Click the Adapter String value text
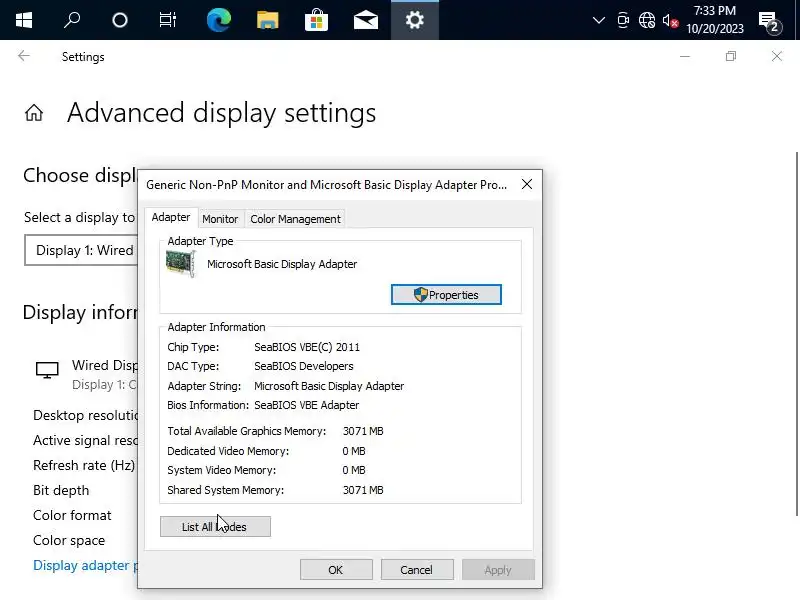Viewport: 800px width, 600px height. tap(329, 386)
